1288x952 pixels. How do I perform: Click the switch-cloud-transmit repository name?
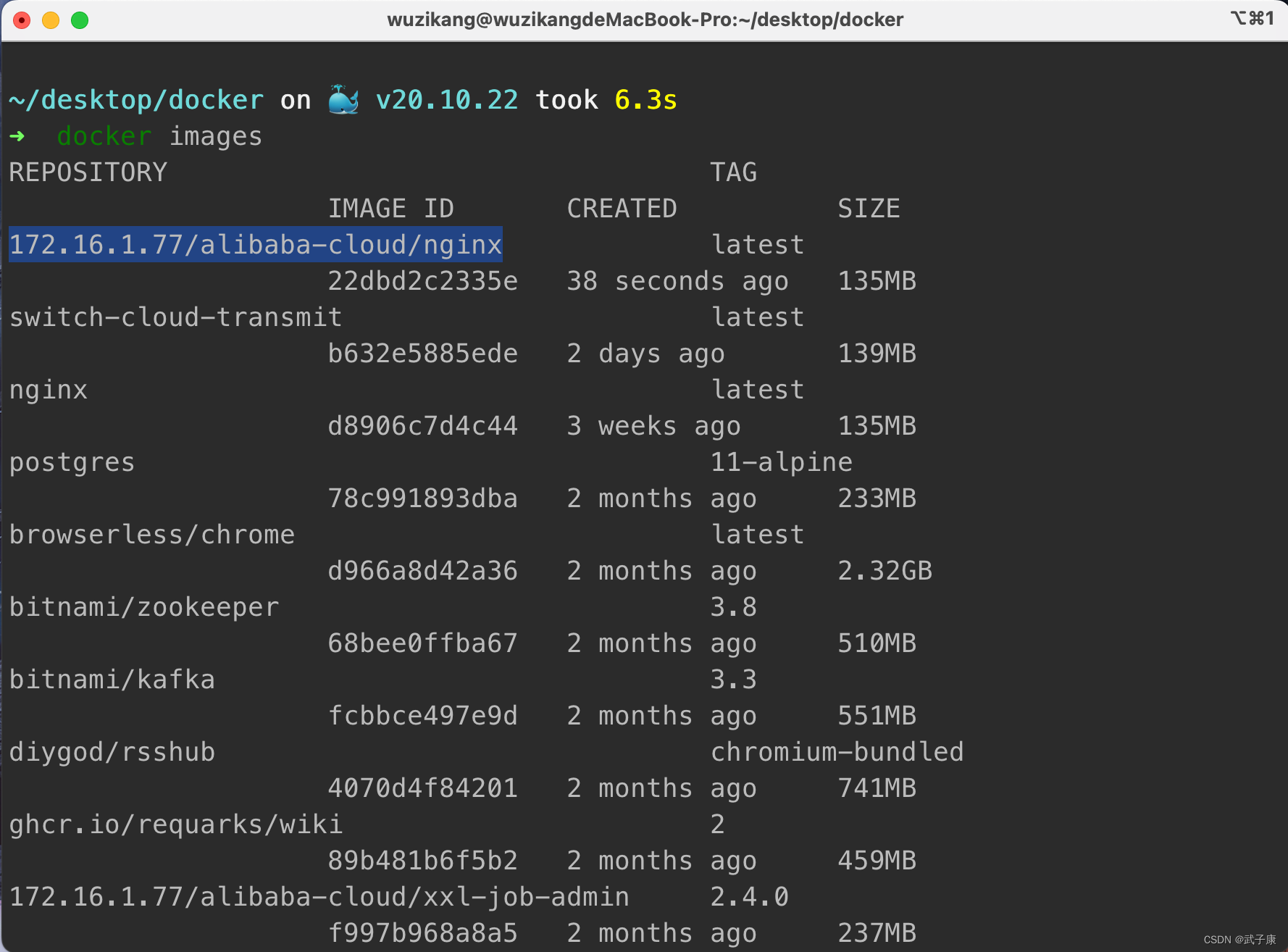175,317
